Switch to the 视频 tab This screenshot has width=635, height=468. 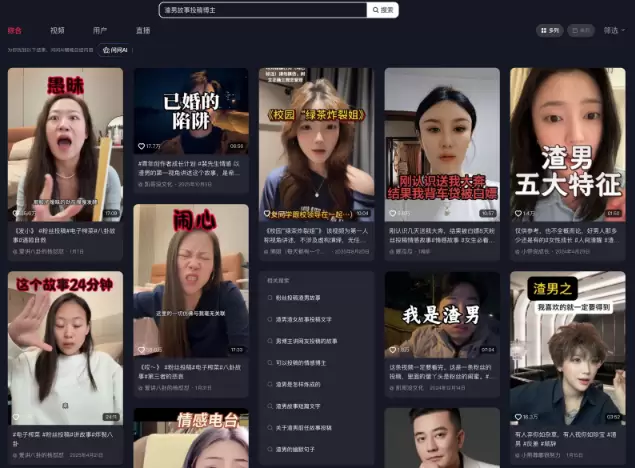57,30
